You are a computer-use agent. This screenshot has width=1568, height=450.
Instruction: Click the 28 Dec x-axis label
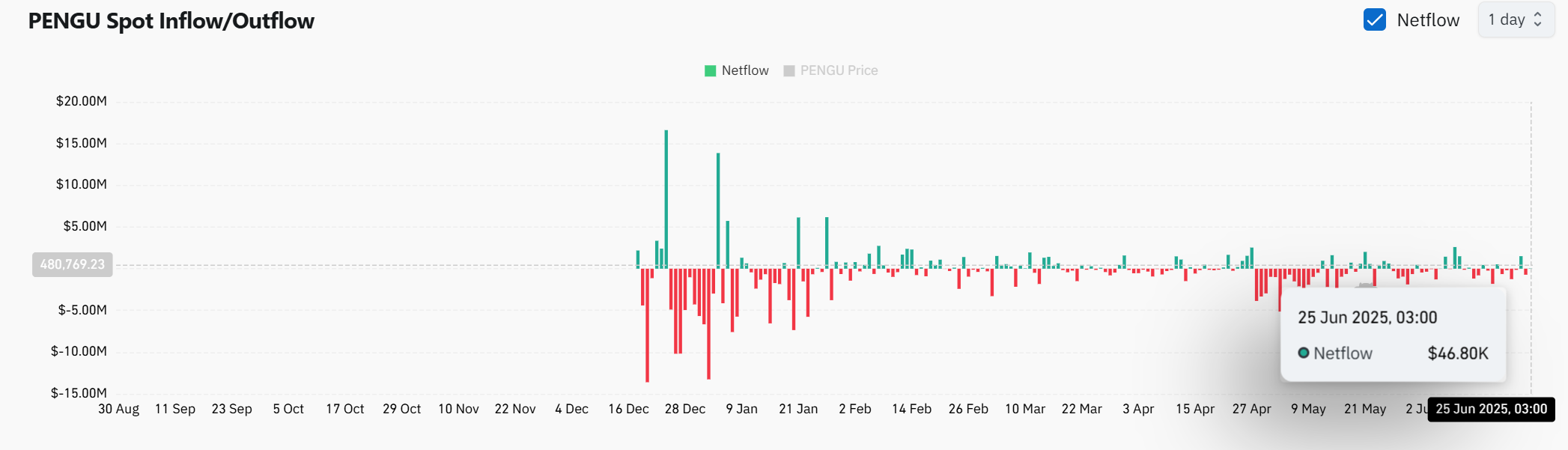[x=684, y=410]
